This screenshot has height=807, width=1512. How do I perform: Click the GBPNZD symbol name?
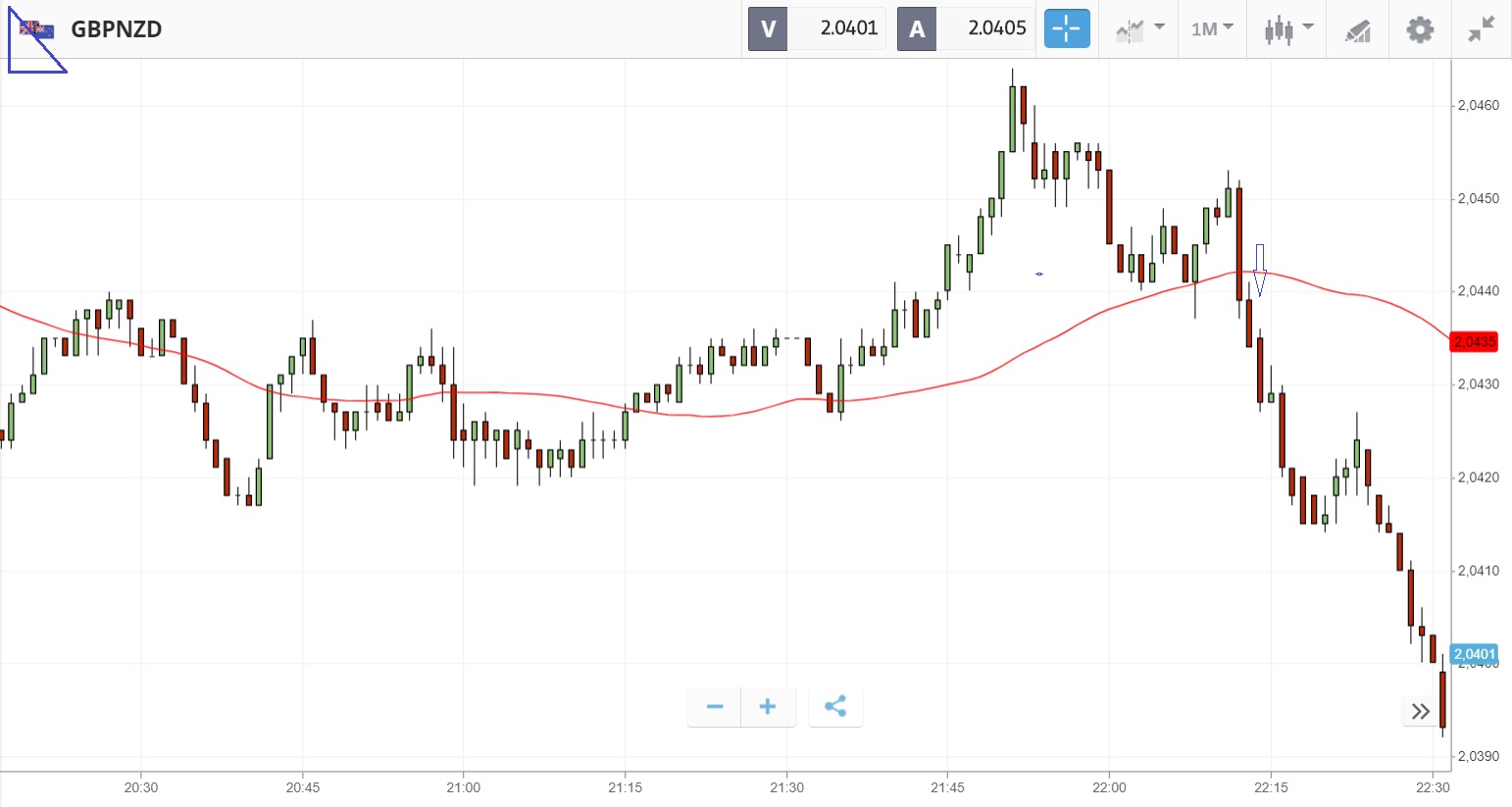click(x=117, y=29)
